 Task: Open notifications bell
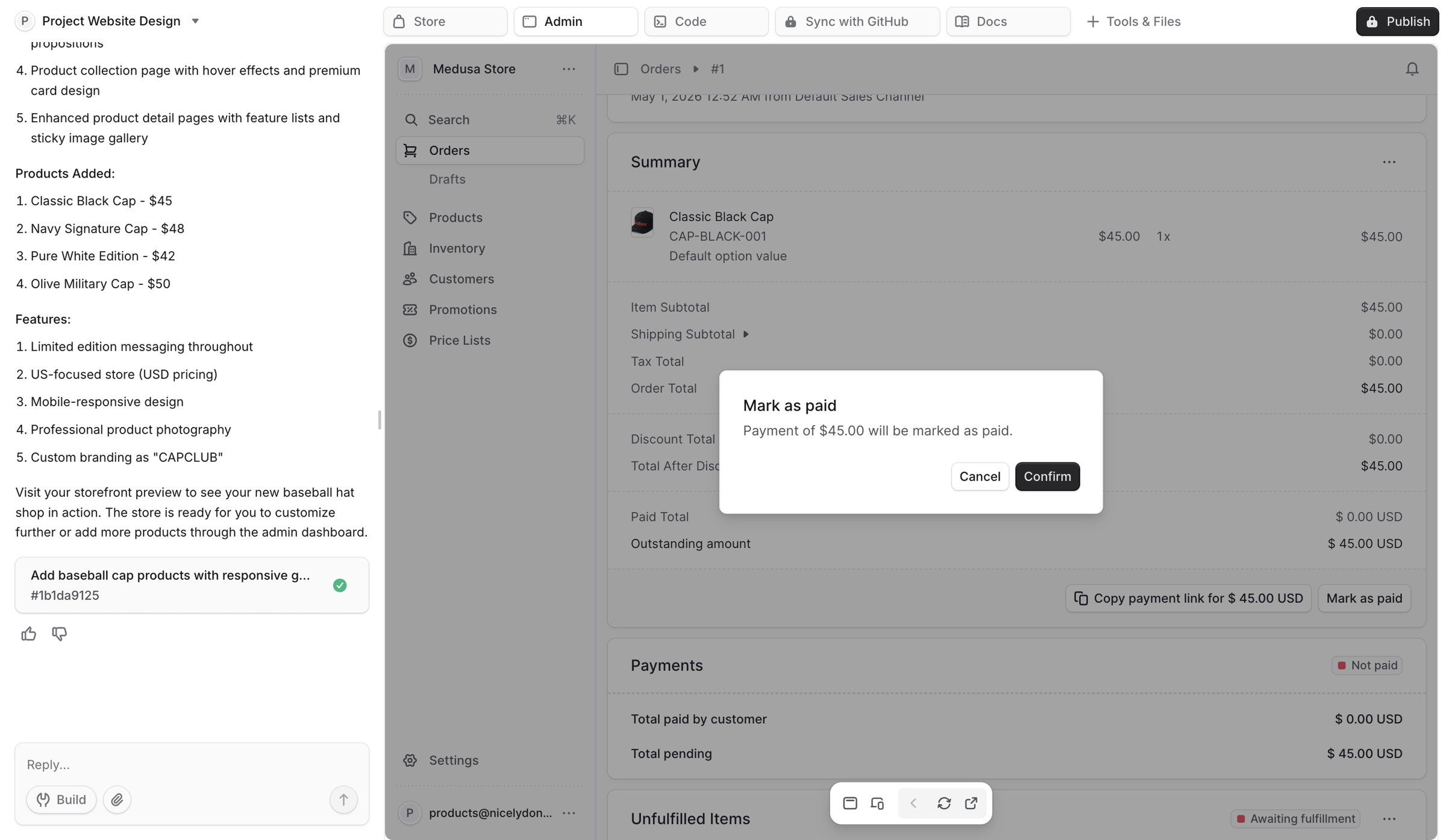click(1412, 69)
